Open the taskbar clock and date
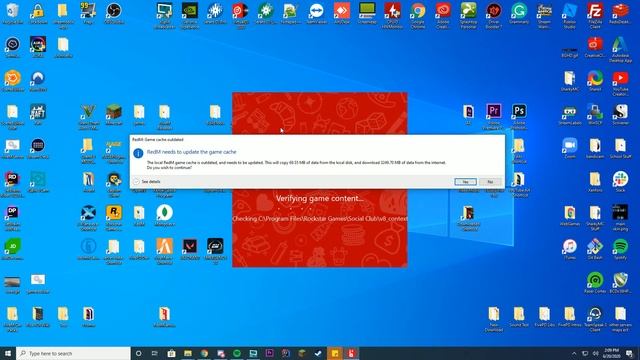 point(611,353)
